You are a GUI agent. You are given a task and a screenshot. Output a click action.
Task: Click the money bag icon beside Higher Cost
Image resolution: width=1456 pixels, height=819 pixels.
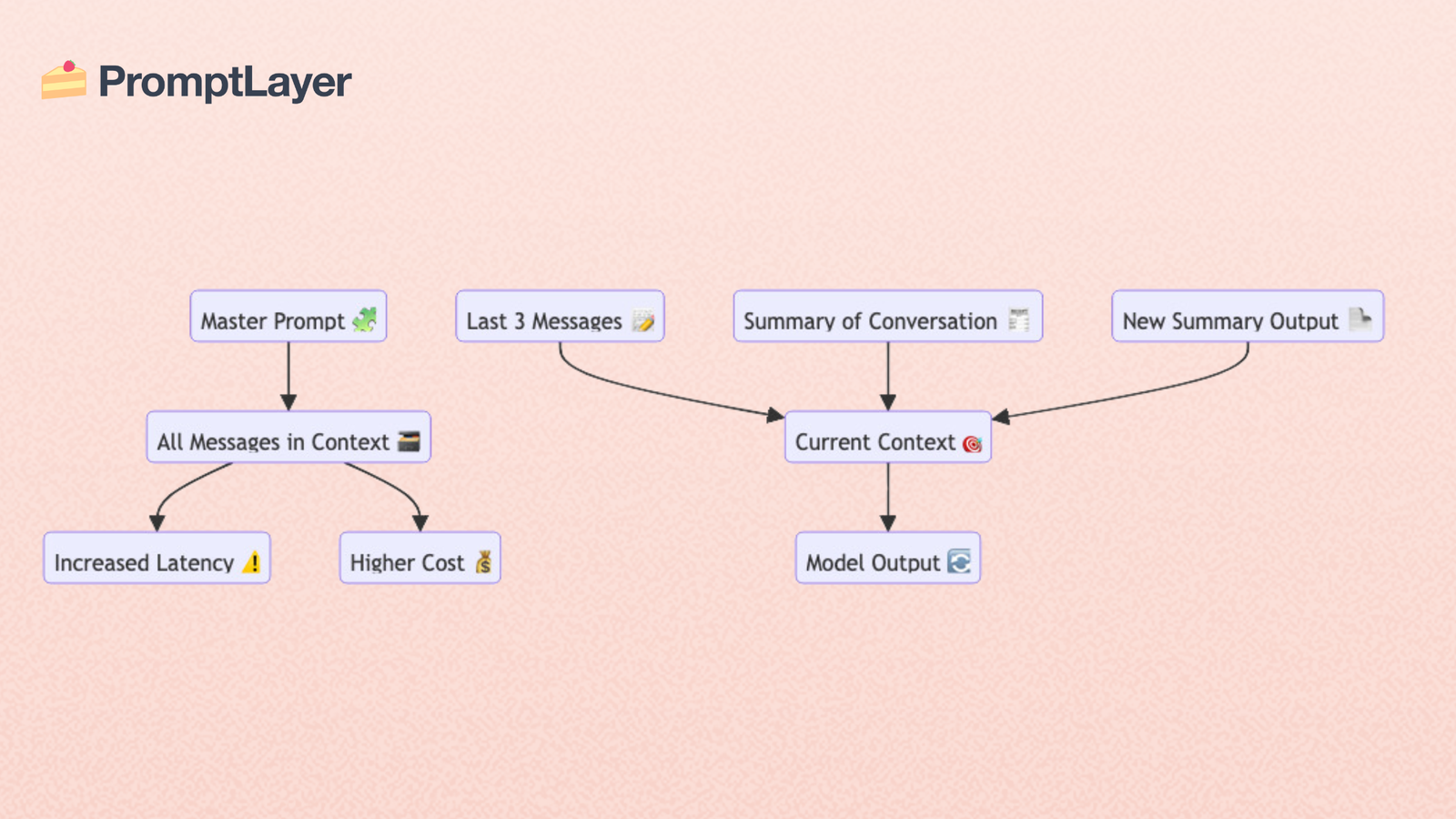pyautogui.click(x=483, y=562)
